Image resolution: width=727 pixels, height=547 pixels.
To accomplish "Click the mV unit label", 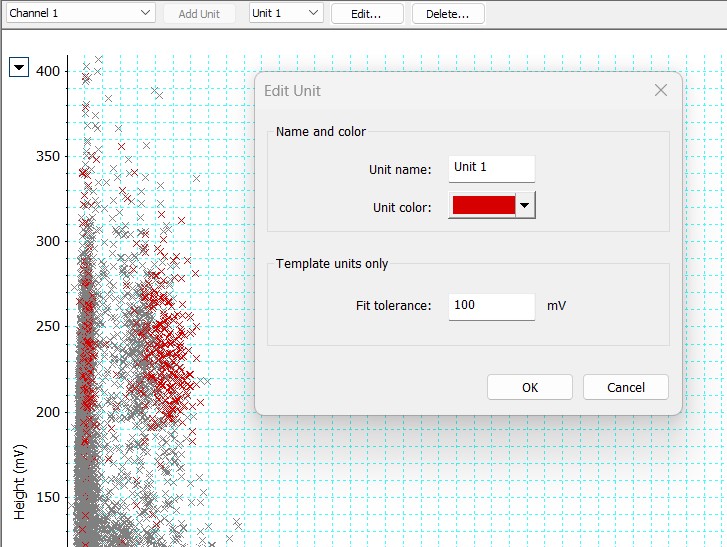I will click(555, 306).
